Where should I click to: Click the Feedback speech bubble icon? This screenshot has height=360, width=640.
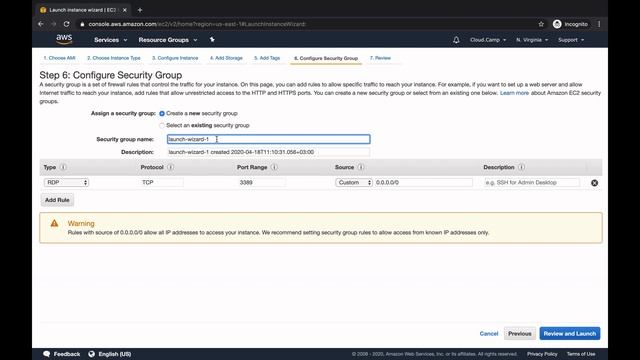[47, 354]
